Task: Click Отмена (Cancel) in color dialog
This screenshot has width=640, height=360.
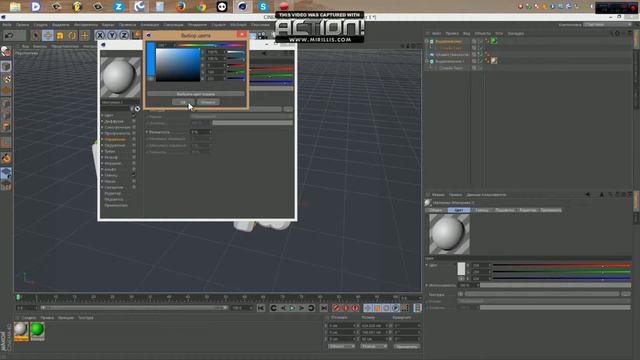Action: tap(208, 102)
